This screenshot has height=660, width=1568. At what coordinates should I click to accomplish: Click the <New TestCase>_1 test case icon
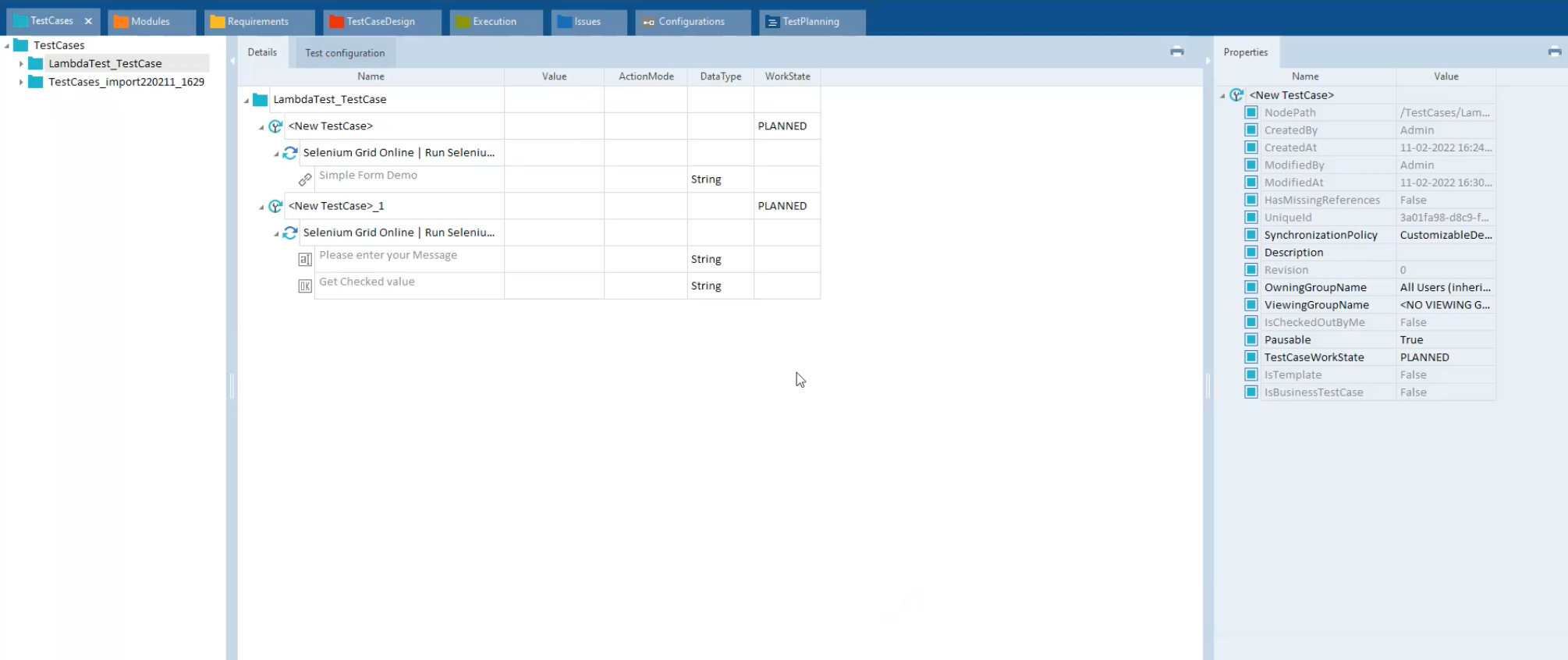point(275,207)
